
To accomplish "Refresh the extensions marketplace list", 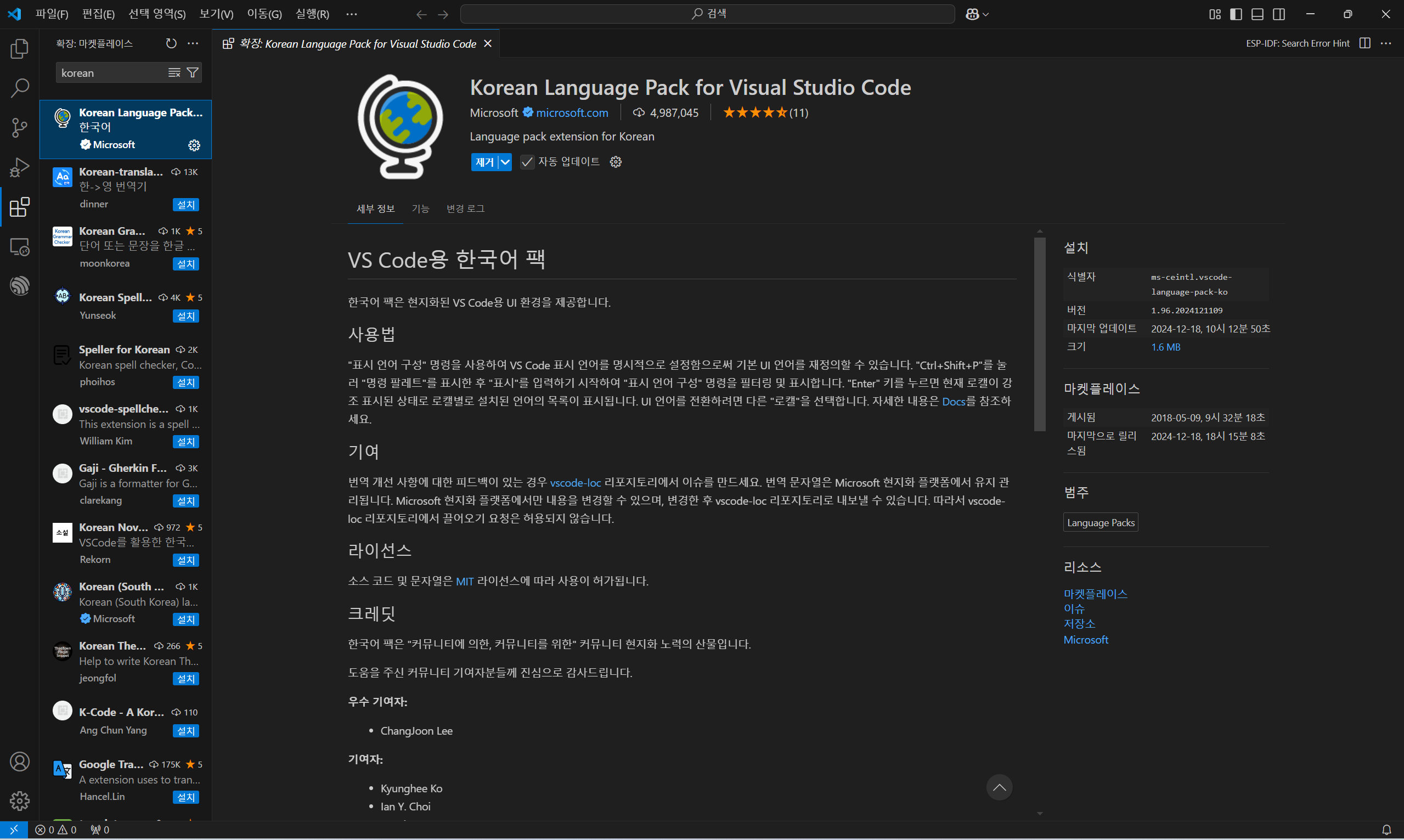I will click(171, 43).
